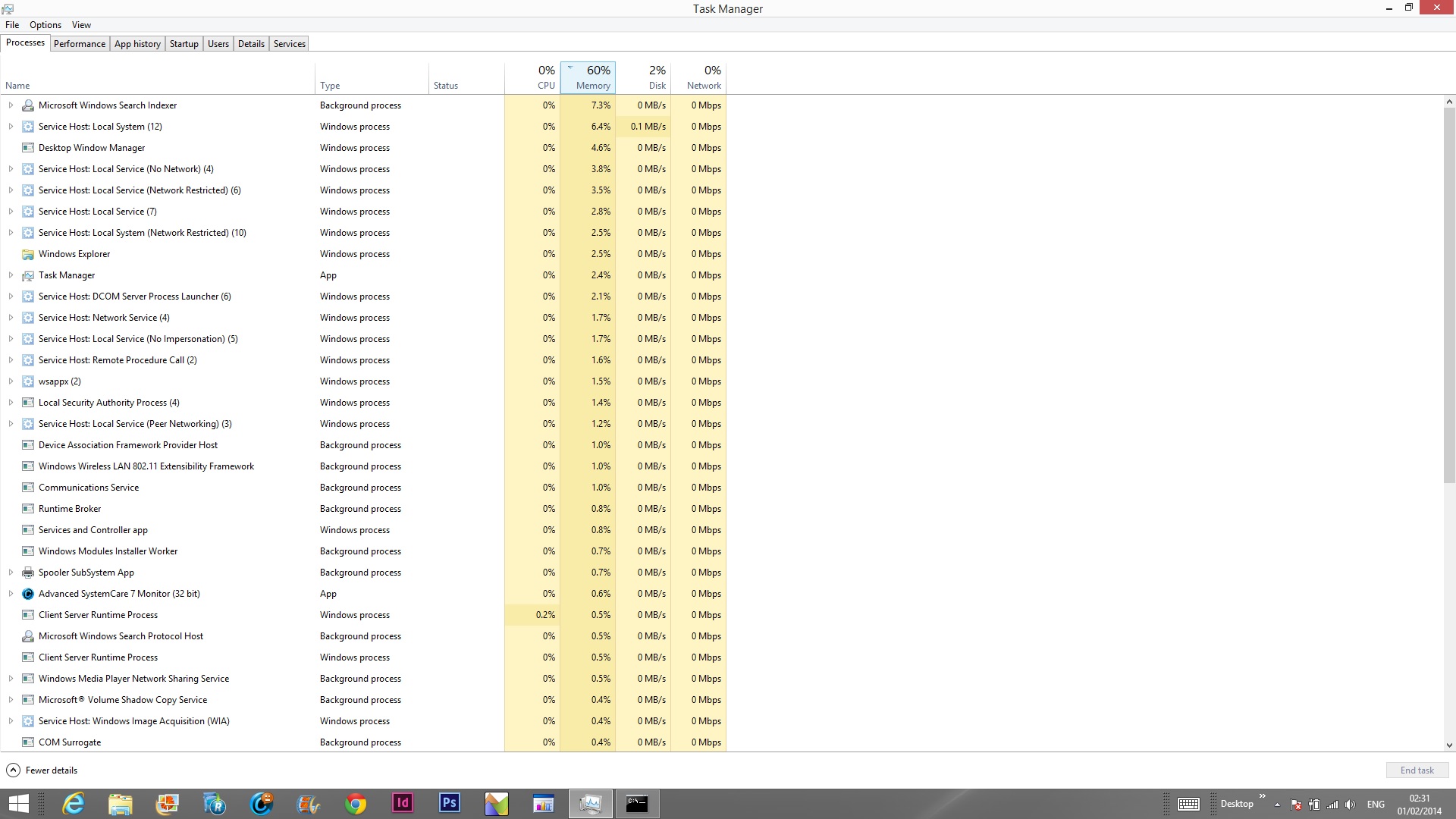Collapse view with Fewer details
This screenshot has height=819, width=1456.
point(42,770)
